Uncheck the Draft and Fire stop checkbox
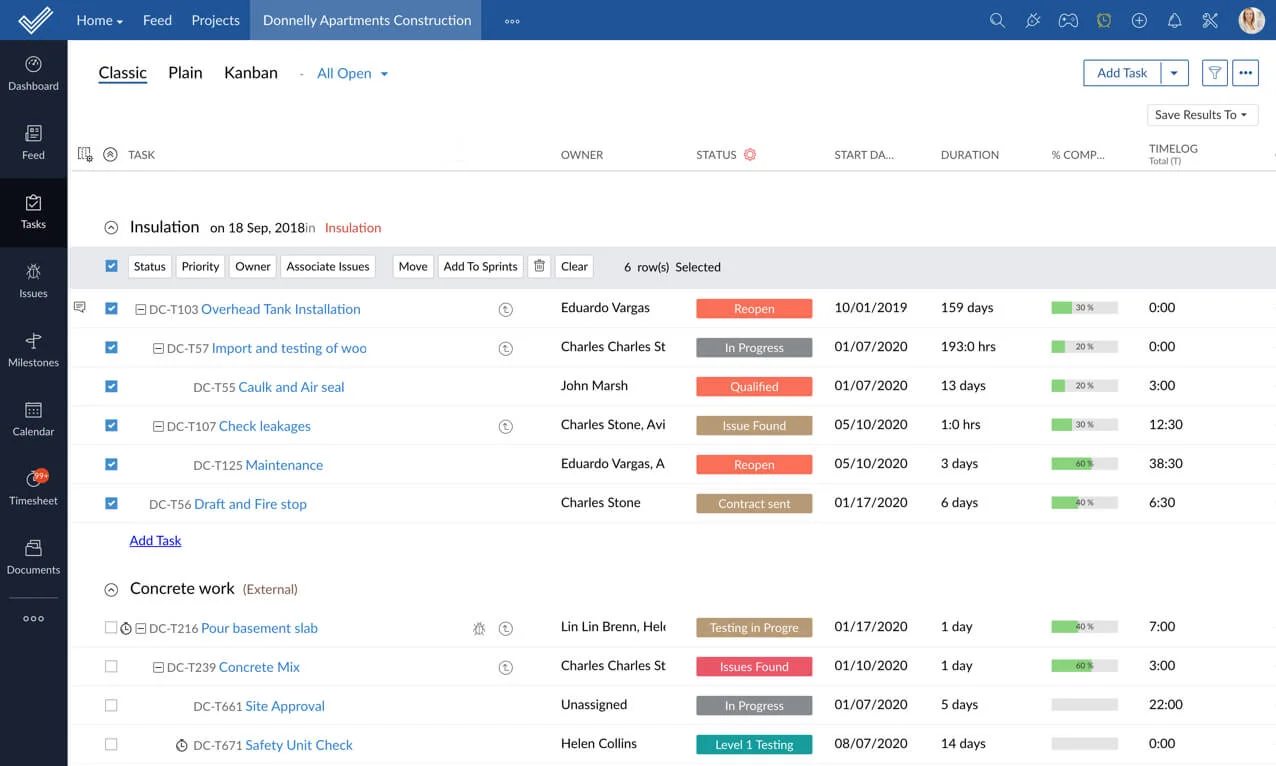The image size is (1276, 766). pyautogui.click(x=111, y=503)
